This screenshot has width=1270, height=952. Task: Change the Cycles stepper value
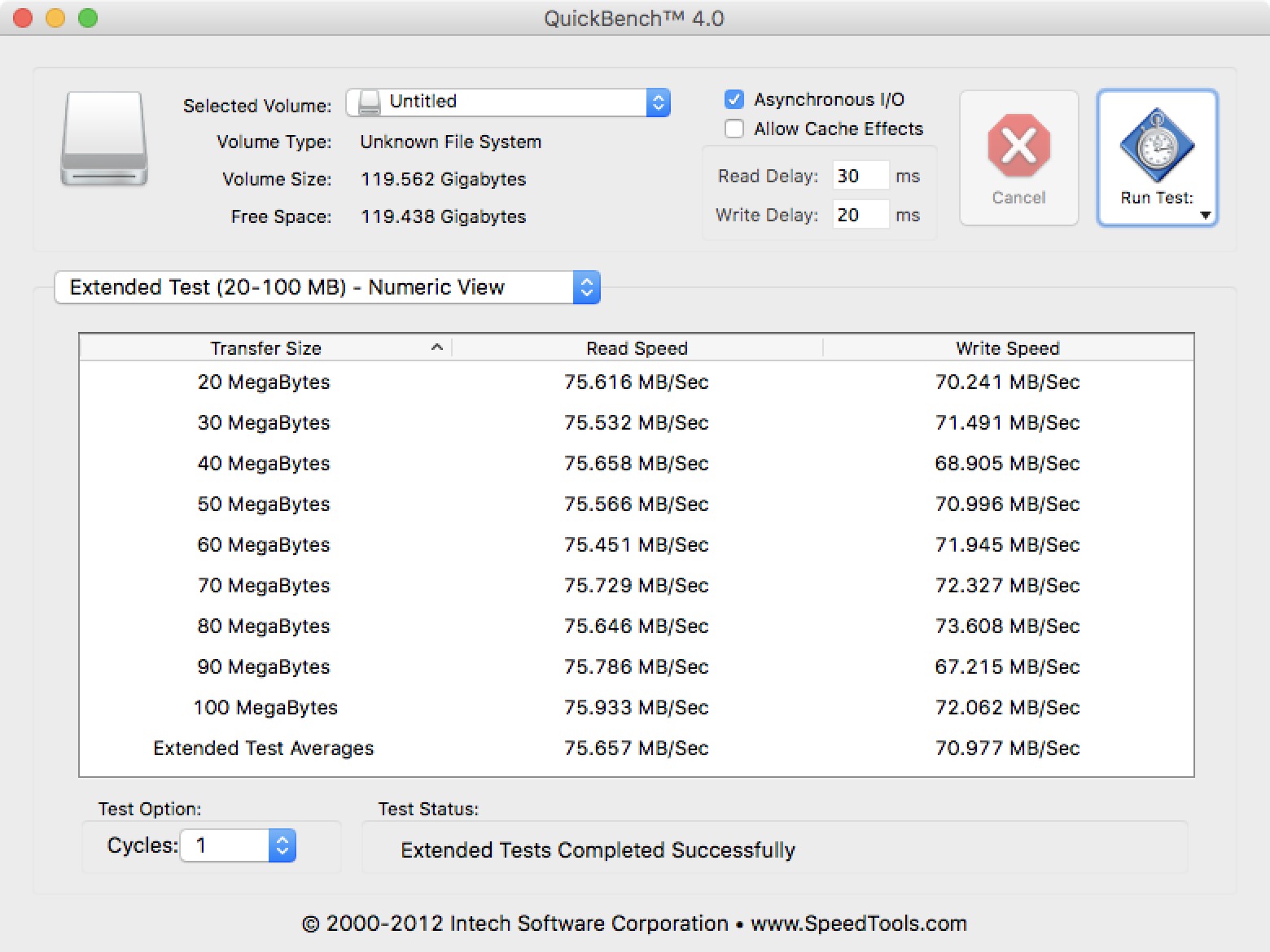pos(282,846)
